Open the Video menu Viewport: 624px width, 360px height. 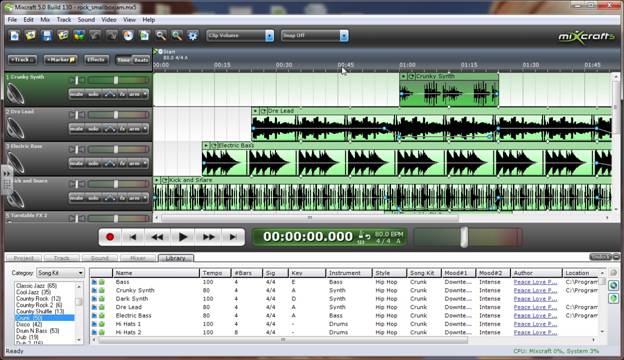tap(109, 19)
